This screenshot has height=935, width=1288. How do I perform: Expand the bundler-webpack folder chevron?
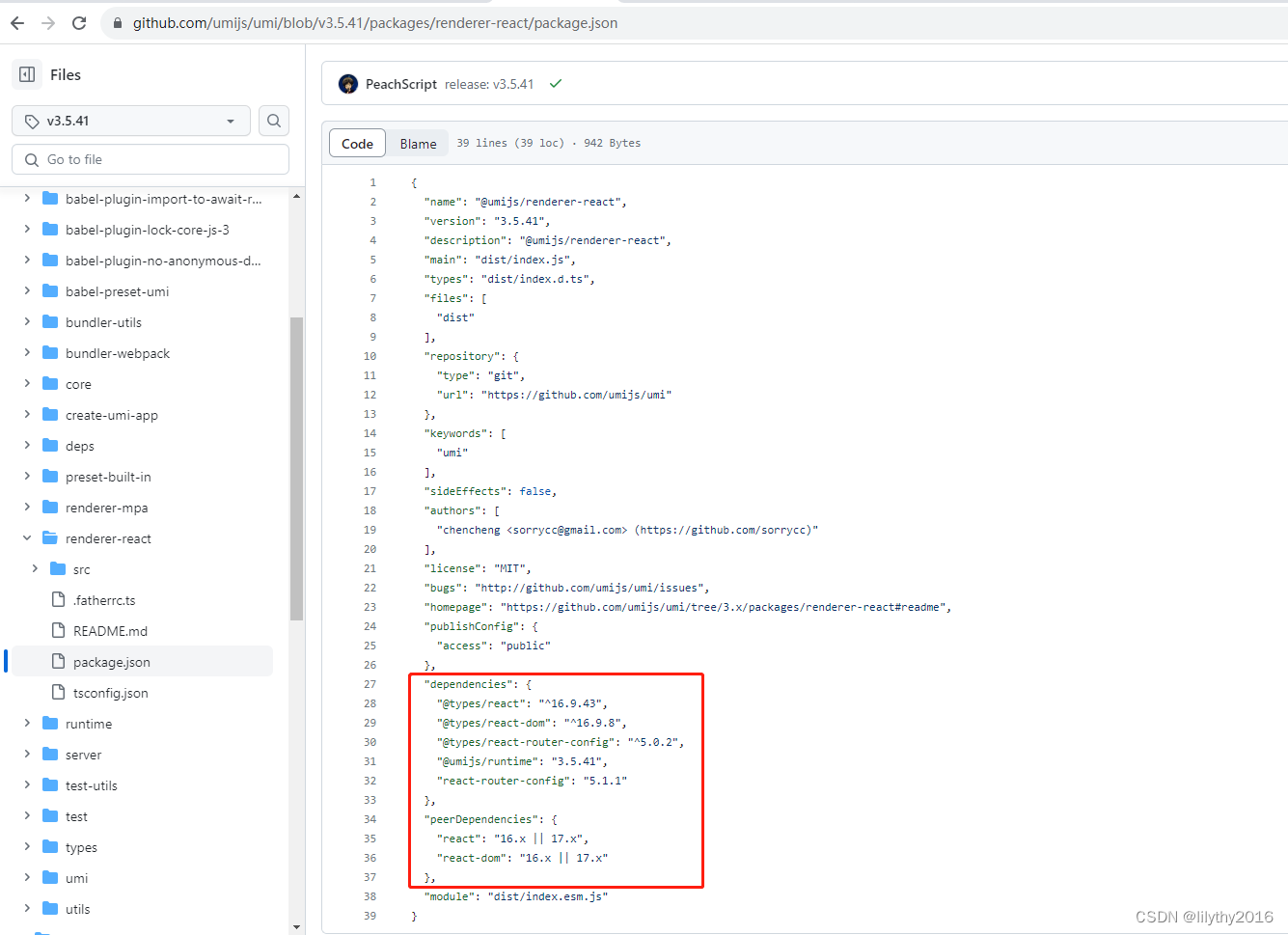click(x=27, y=353)
